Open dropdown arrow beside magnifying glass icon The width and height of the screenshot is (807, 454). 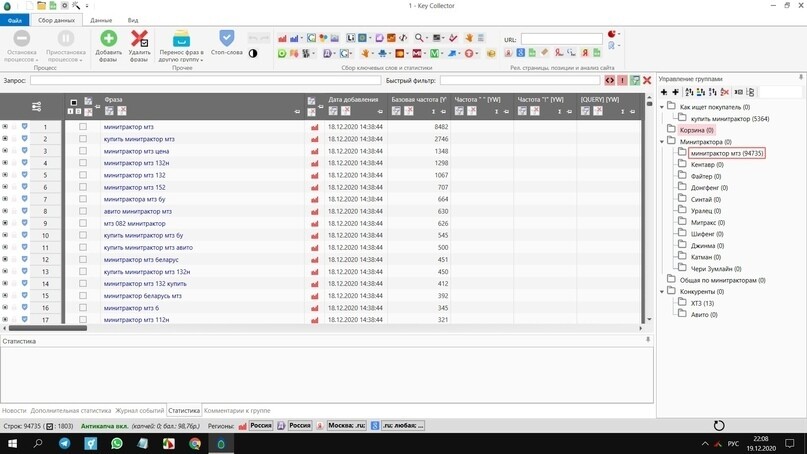click(x=427, y=39)
